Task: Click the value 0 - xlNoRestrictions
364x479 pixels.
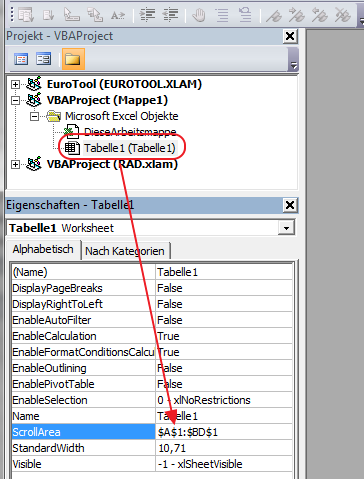Action: pyautogui.click(x=204, y=400)
